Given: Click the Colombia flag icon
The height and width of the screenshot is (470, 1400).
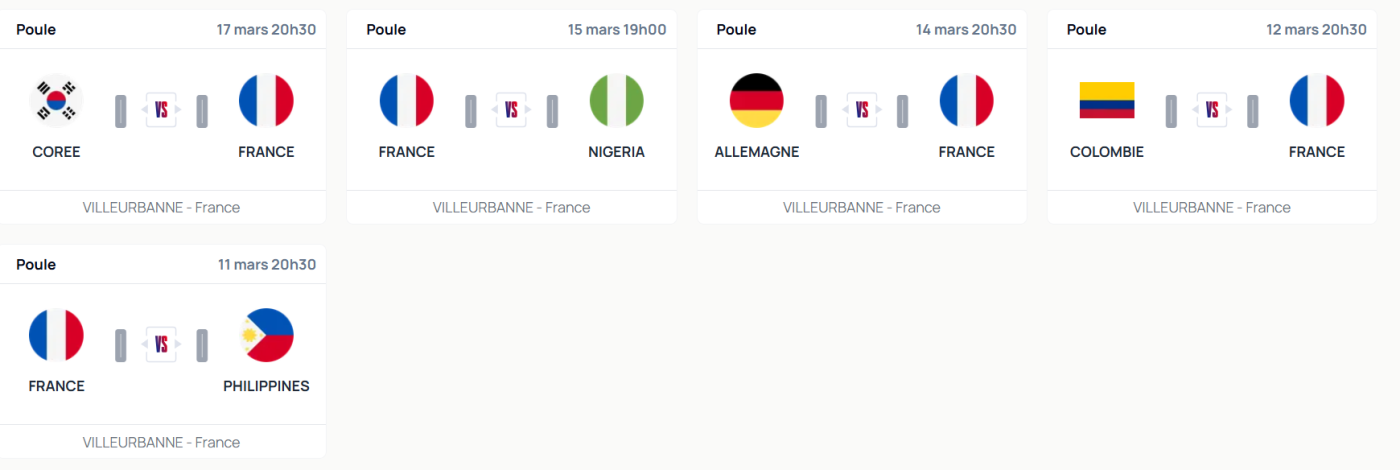Looking at the screenshot, I should tap(1107, 100).
